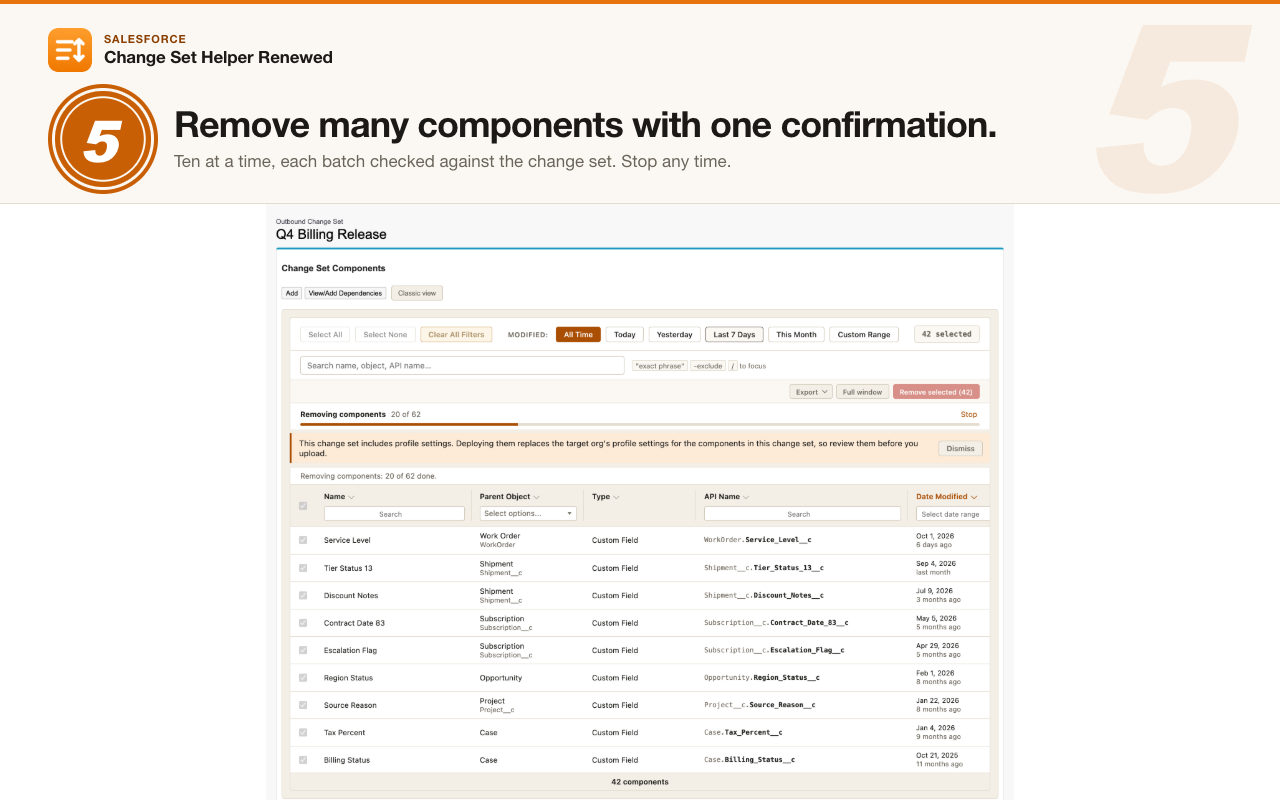
Task: Select the Billing Status component name
Action: [x=347, y=760]
